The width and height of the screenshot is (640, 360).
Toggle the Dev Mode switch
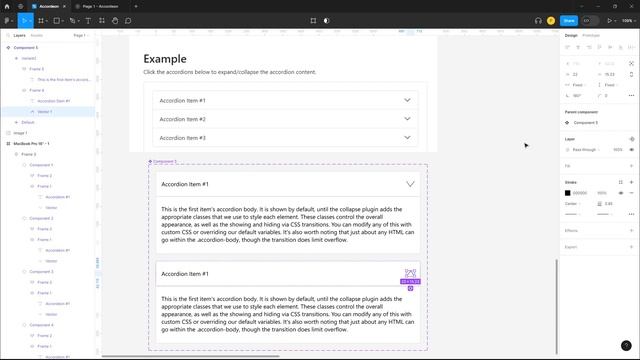(x=590, y=20)
